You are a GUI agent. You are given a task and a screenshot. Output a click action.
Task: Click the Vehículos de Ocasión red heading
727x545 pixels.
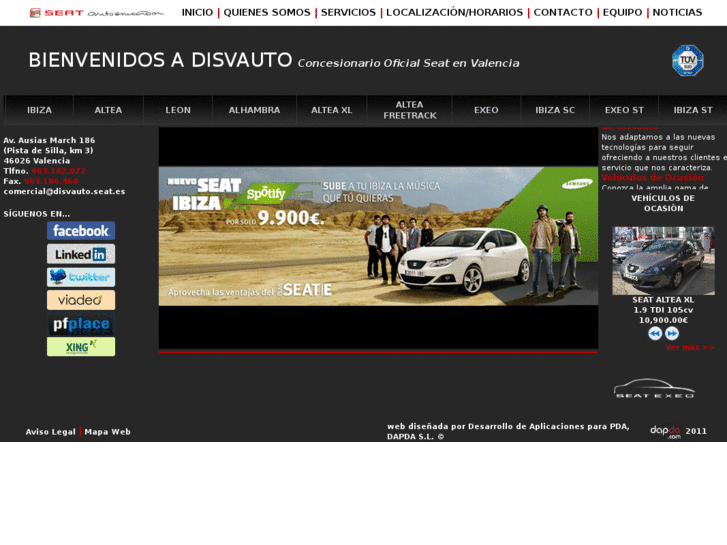pyautogui.click(x=652, y=178)
